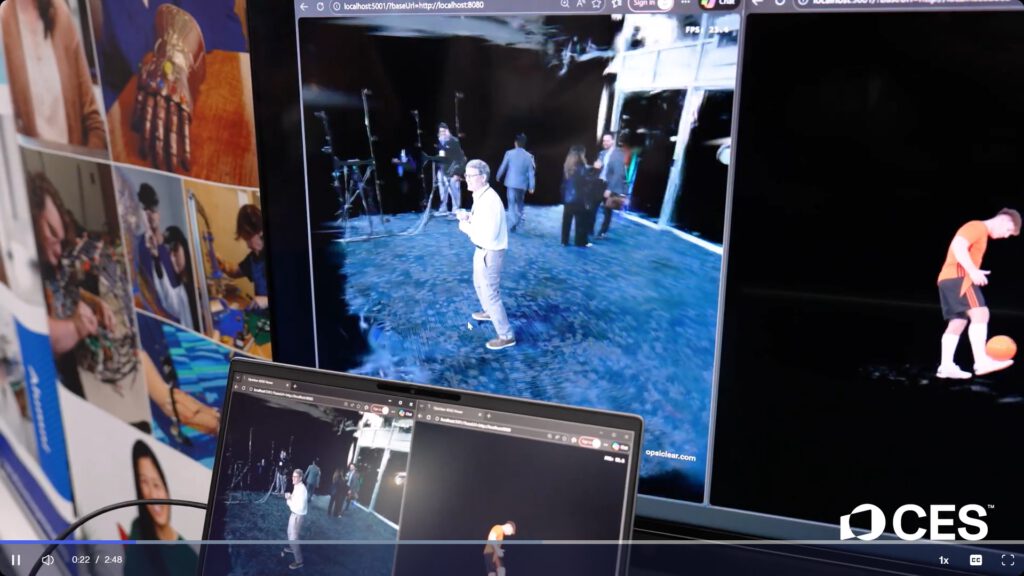Pause the video playback

tap(16, 560)
